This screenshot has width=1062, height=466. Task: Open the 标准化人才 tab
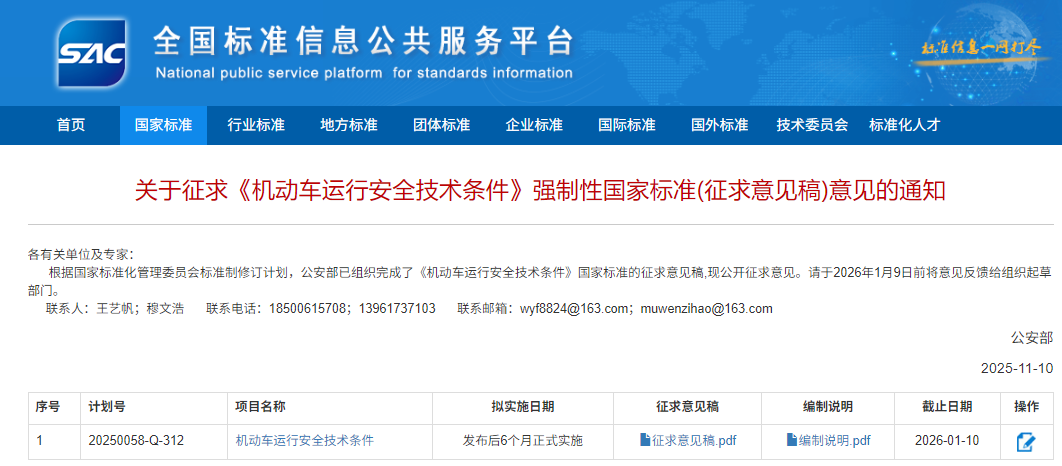tap(905, 125)
